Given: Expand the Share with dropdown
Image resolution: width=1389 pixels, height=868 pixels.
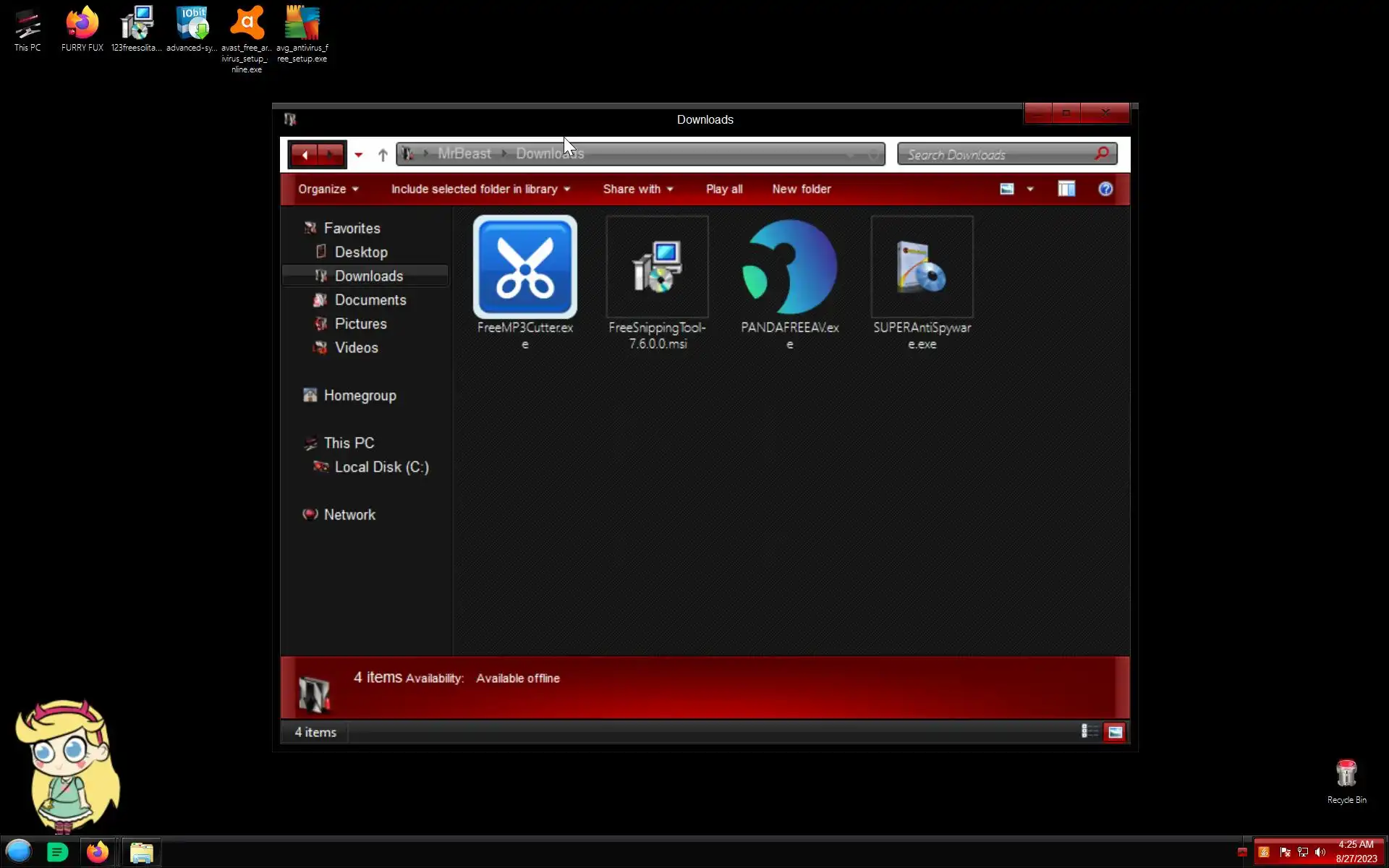Looking at the screenshot, I should tap(637, 190).
